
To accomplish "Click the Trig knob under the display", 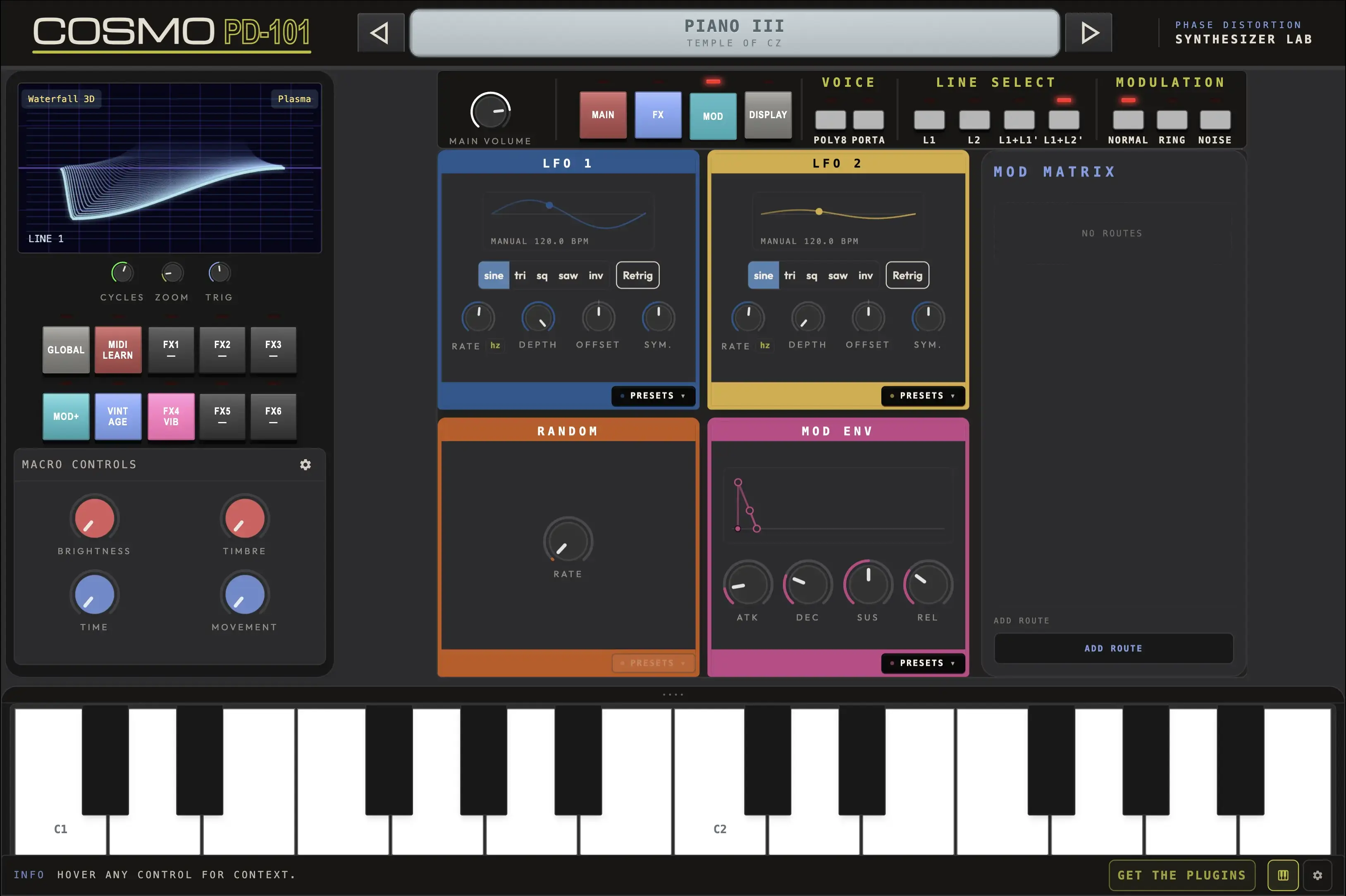I will point(220,273).
